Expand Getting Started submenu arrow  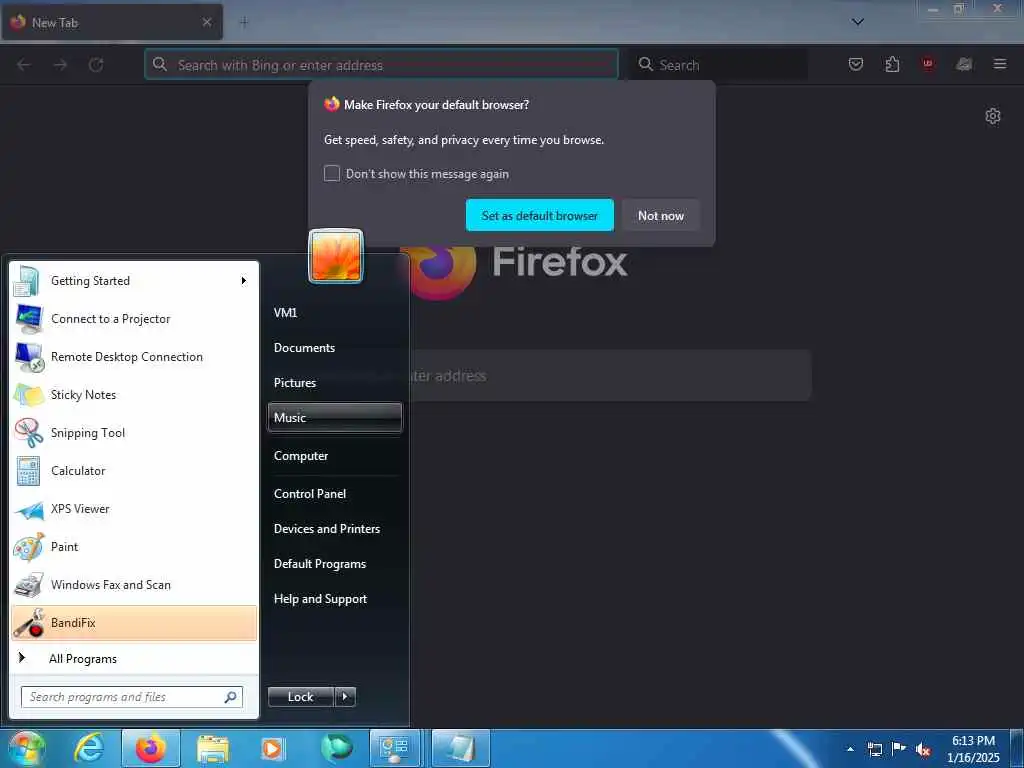(x=244, y=281)
